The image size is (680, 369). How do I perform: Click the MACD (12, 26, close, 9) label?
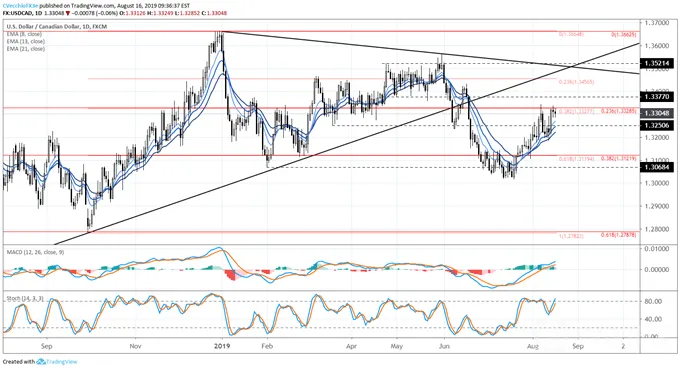(x=35, y=252)
